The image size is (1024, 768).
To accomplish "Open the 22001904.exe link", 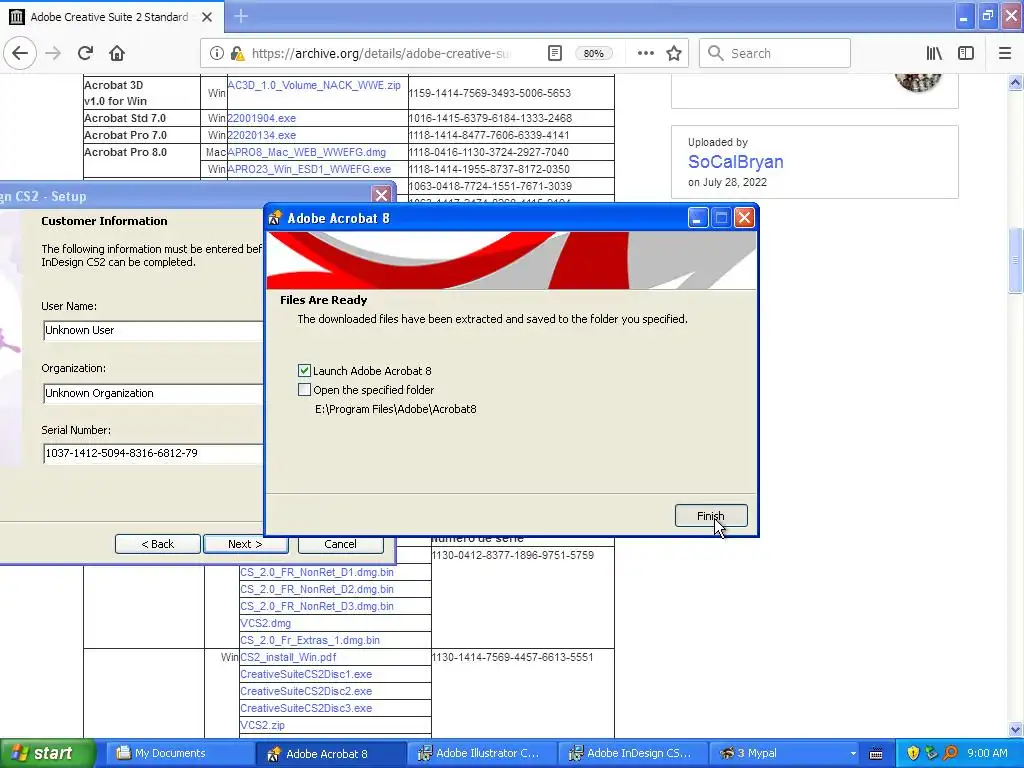I will (262, 118).
